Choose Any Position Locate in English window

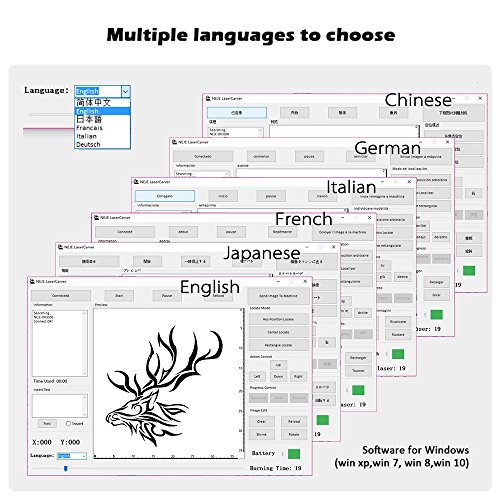278,319
